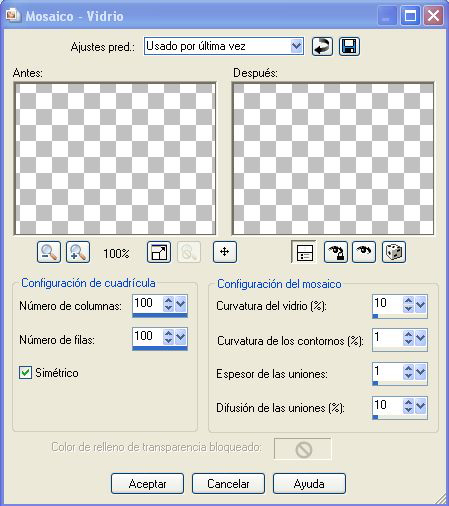Zoom in the preview with the plus magnifier
Screen dimensions: 449x506
click(78, 252)
